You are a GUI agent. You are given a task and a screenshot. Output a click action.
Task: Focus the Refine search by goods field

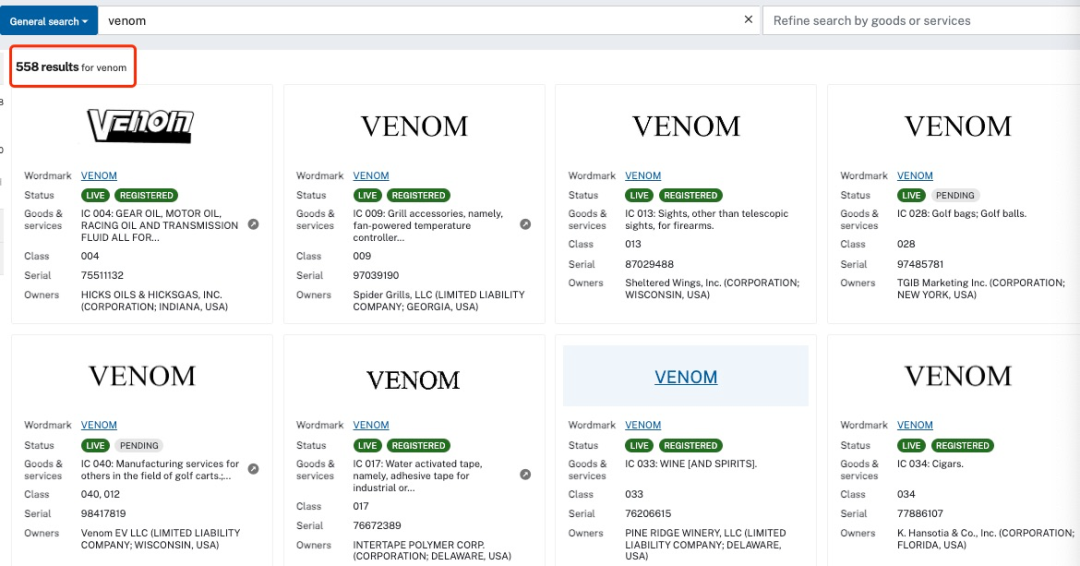(920, 20)
